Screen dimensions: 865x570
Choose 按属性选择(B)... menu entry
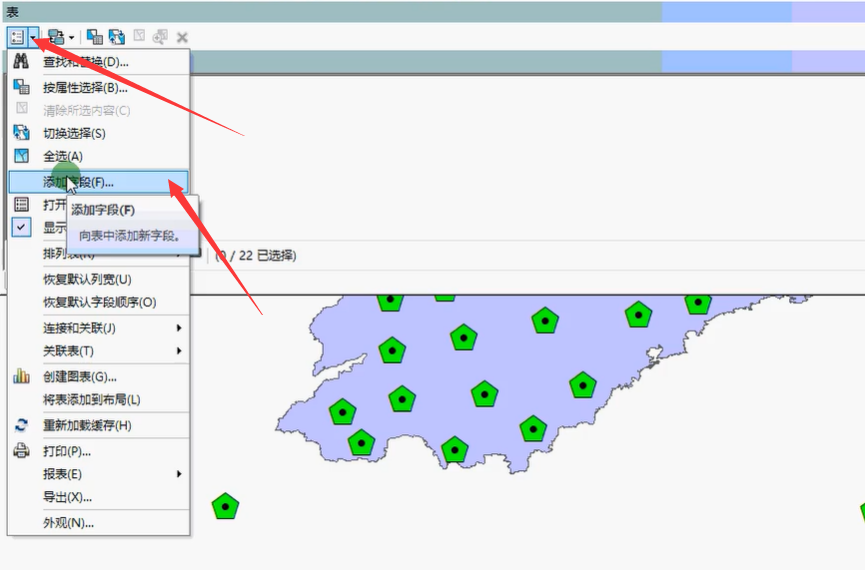pyautogui.click(x=98, y=88)
